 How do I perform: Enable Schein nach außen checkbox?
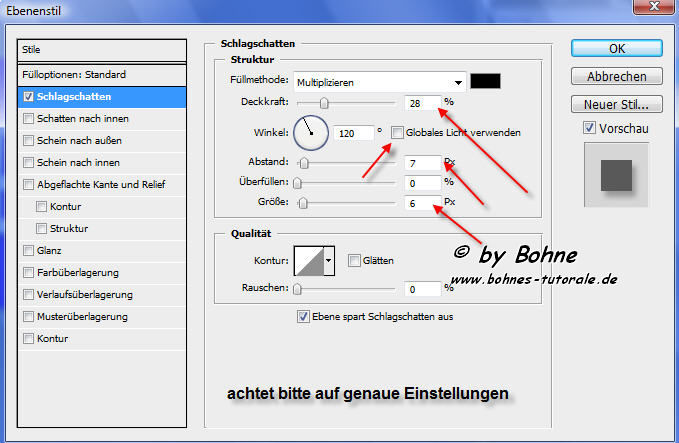(29, 140)
